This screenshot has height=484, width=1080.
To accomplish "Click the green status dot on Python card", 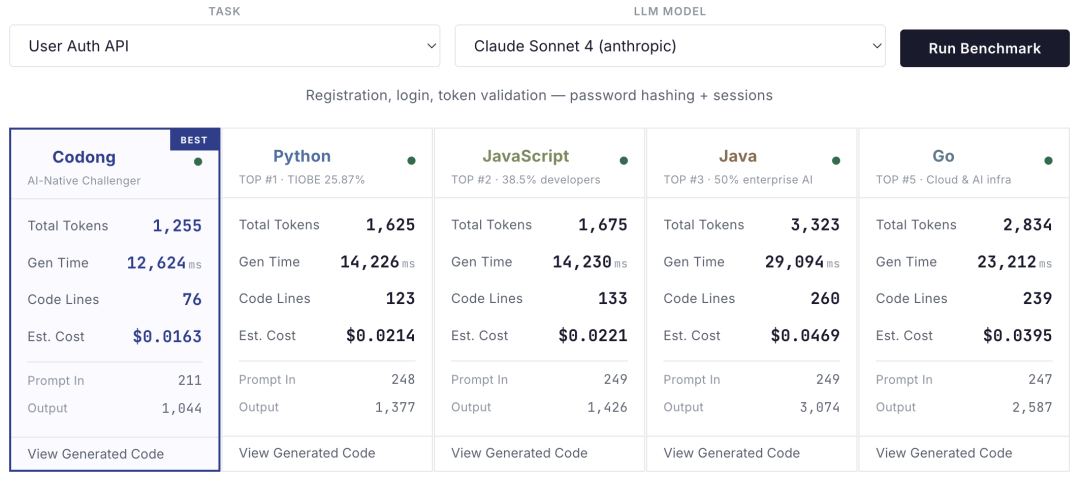I will pyautogui.click(x=412, y=160).
